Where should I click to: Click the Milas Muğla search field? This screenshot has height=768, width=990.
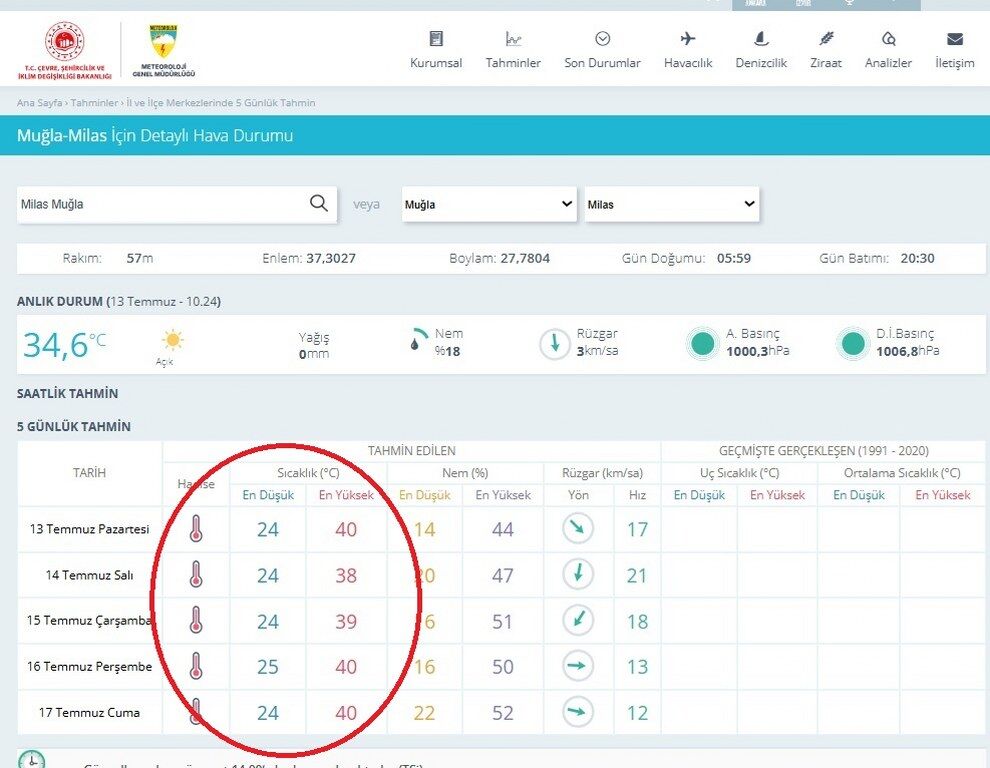[161, 204]
